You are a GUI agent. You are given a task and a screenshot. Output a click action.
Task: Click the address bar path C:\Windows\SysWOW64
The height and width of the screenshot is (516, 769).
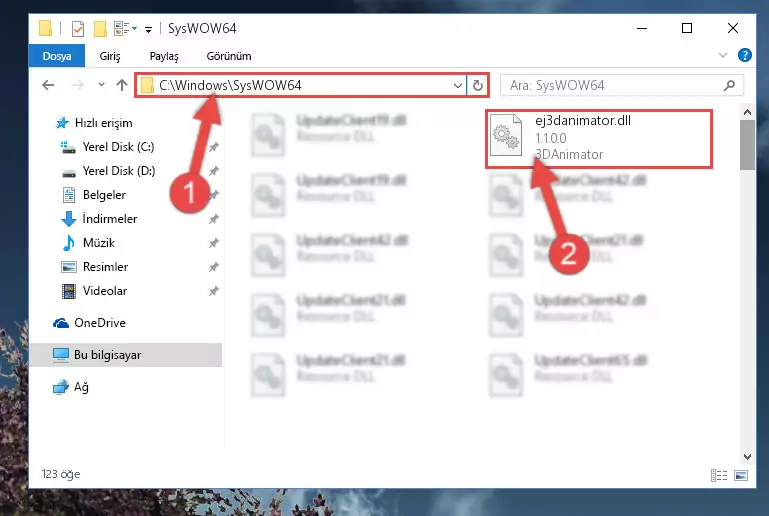[x=230, y=85]
